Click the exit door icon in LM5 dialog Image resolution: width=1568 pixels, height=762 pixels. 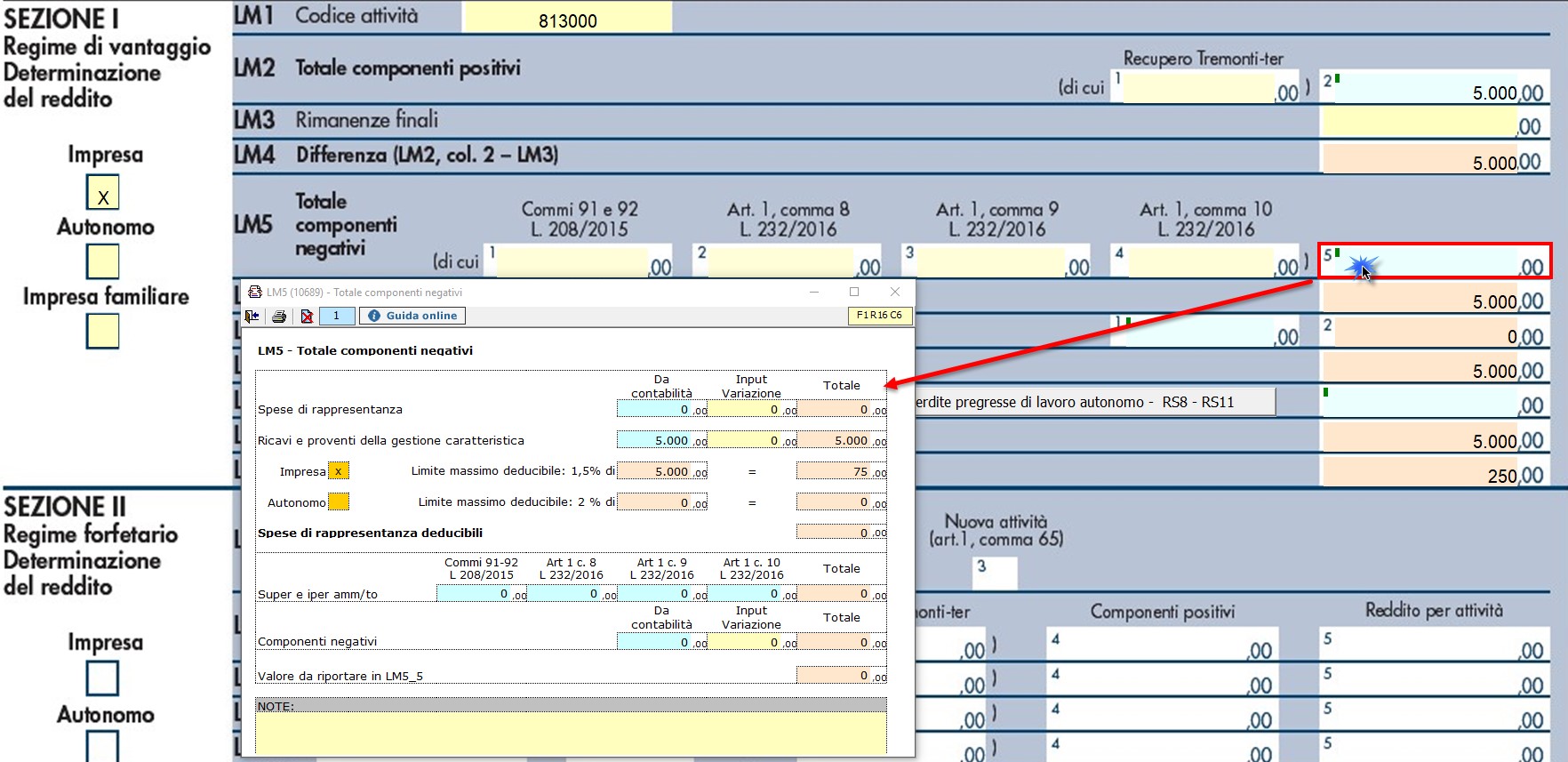coord(252,316)
